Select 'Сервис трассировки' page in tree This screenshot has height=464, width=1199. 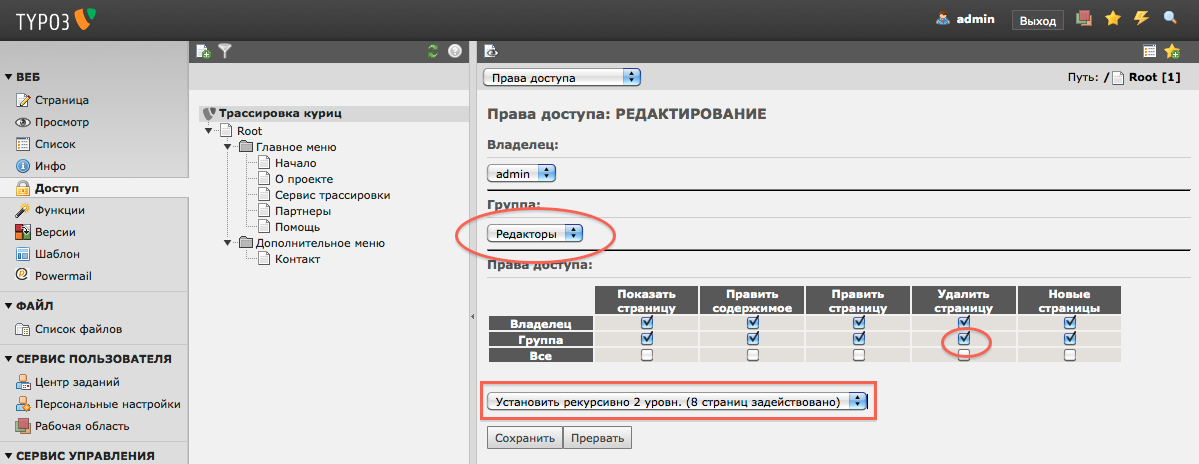[x=332, y=195]
